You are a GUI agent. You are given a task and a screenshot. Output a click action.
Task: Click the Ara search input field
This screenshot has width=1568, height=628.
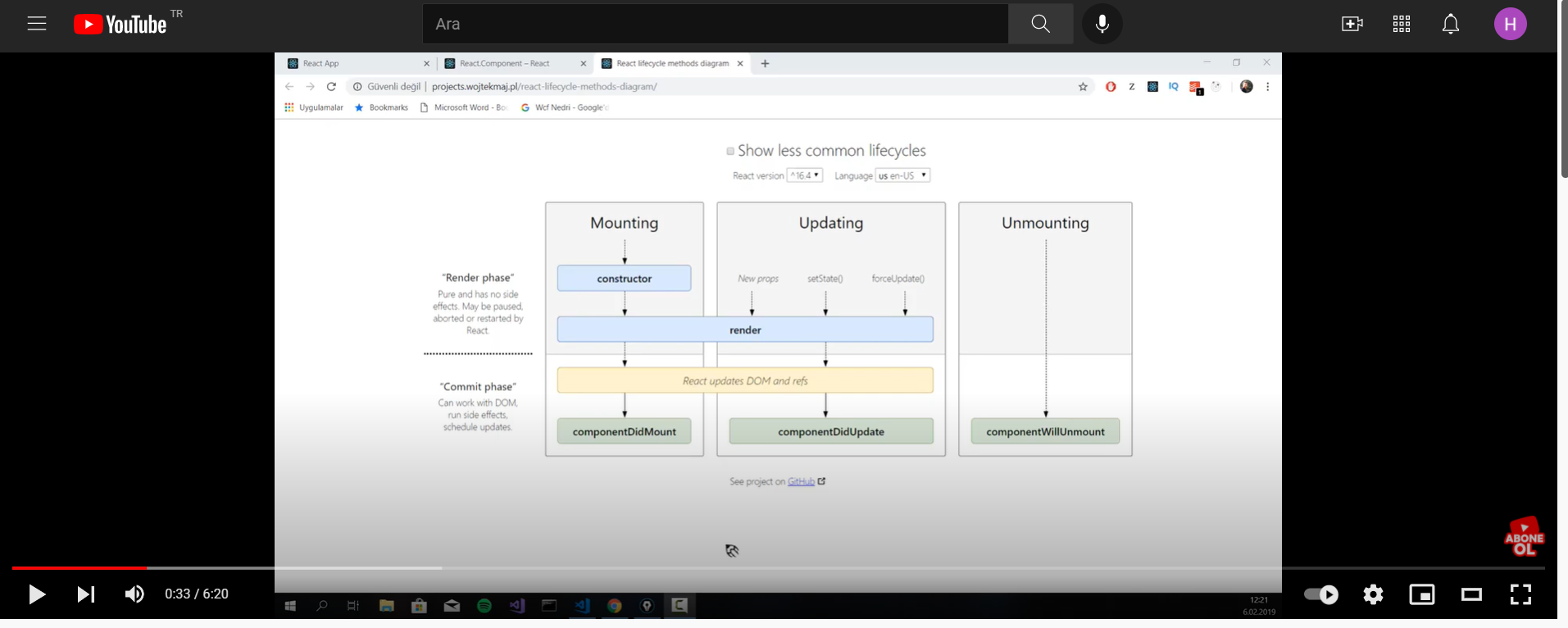[x=715, y=24]
